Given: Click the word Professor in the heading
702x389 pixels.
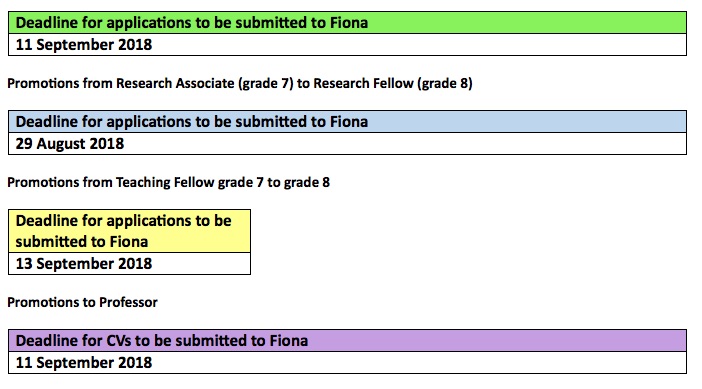Looking at the screenshot, I should (128, 302).
